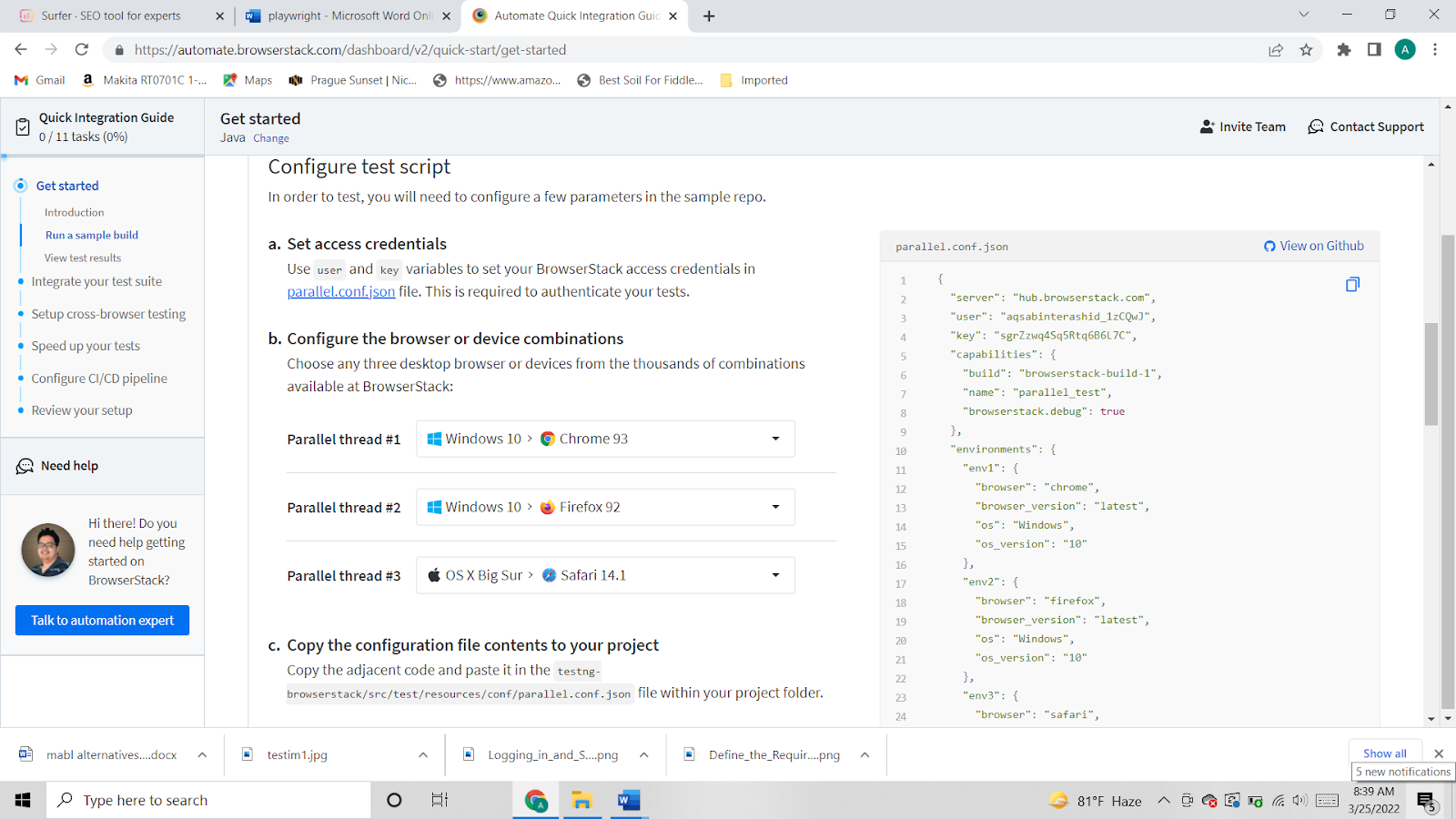Open Parallel thread #2 browser dropdown
The height and width of the screenshot is (819, 1456).
click(605, 507)
